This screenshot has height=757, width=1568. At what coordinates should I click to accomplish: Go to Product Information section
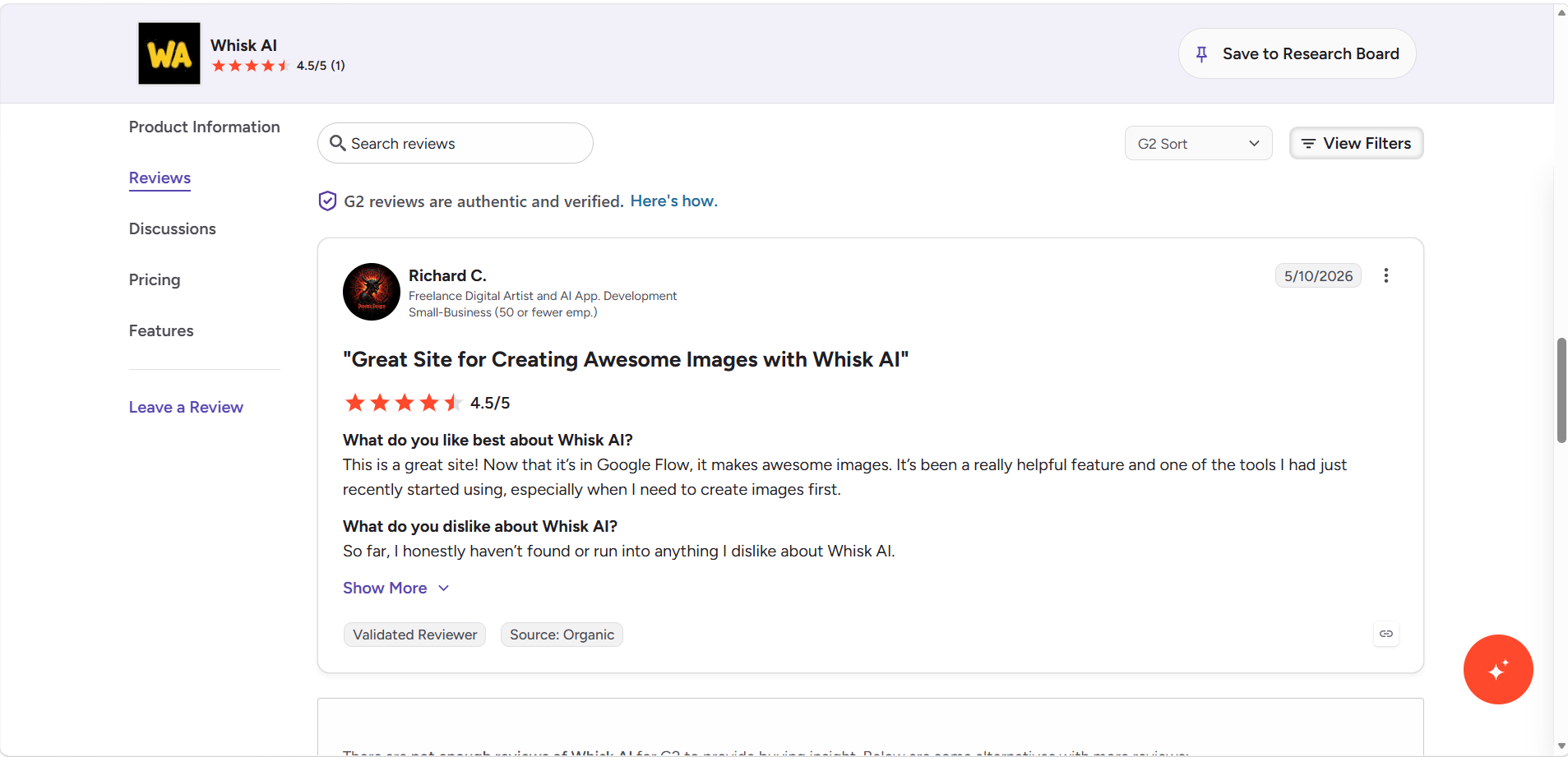click(205, 127)
